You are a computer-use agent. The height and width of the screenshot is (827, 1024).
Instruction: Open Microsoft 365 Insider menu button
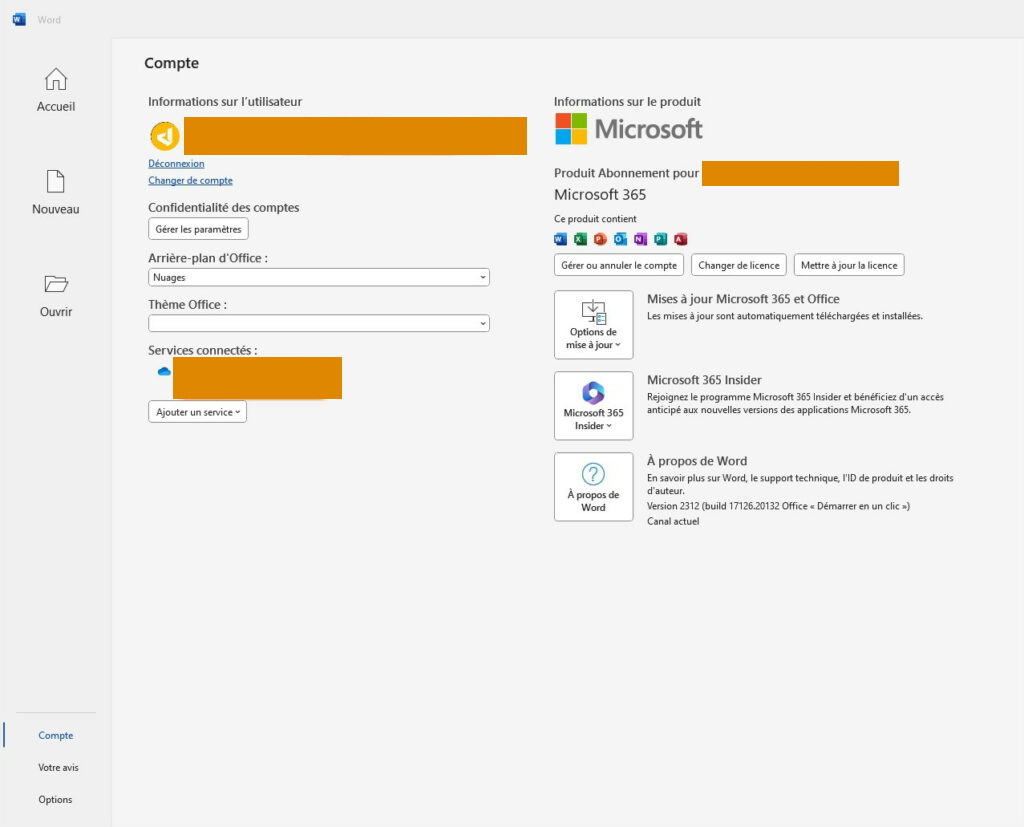(x=594, y=406)
